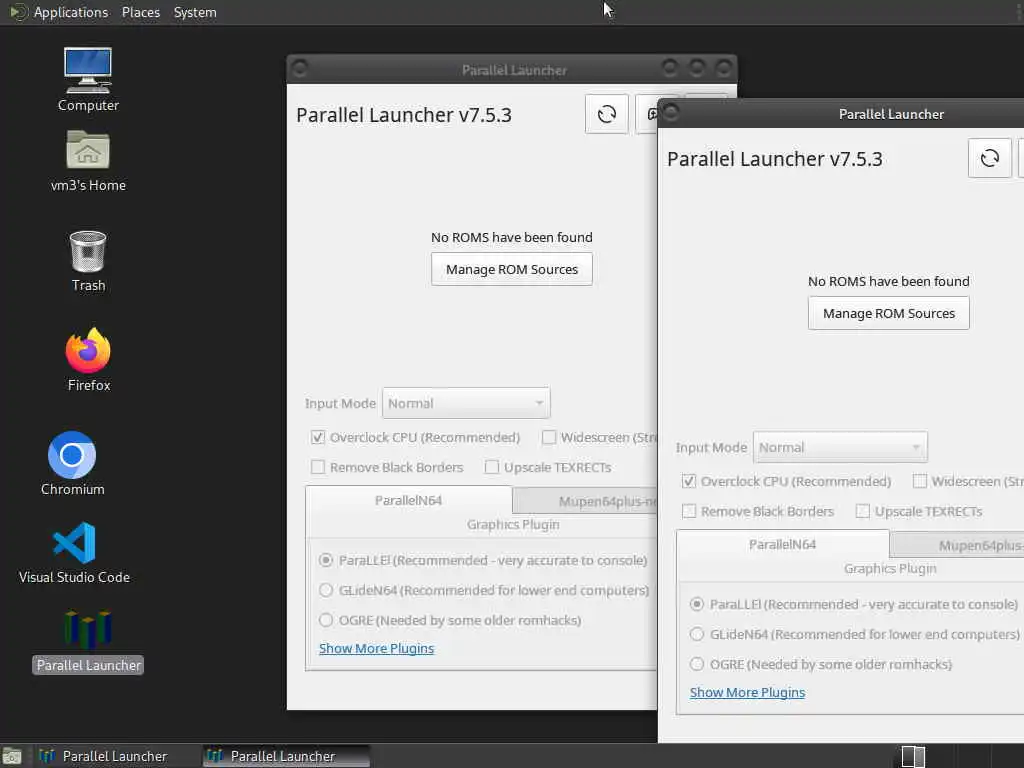
Task: Click show desktop icon in bottom panel
Action: (11, 756)
